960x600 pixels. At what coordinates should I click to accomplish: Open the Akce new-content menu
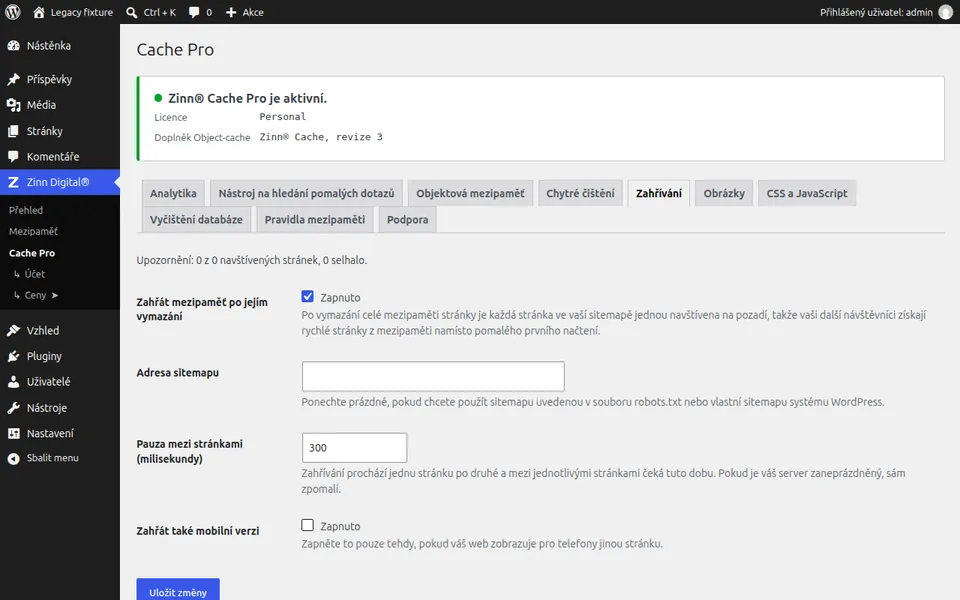pos(244,12)
